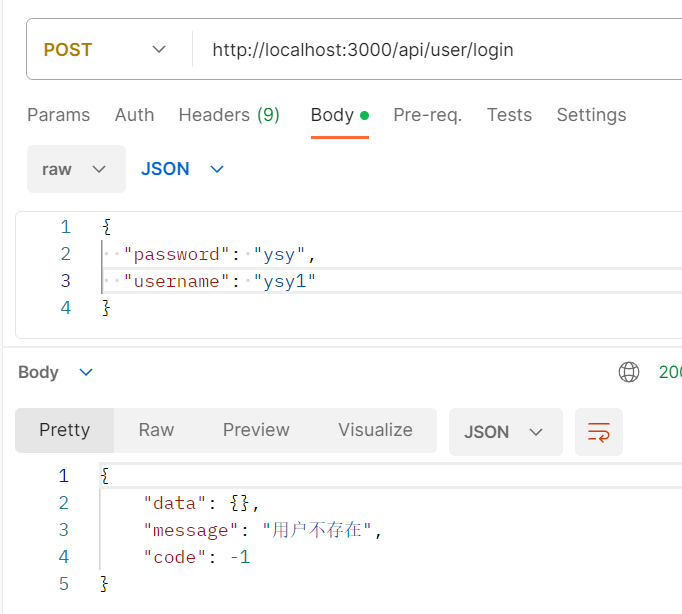Switch to the Settings tab
This screenshot has width=682, height=614.
[591, 115]
